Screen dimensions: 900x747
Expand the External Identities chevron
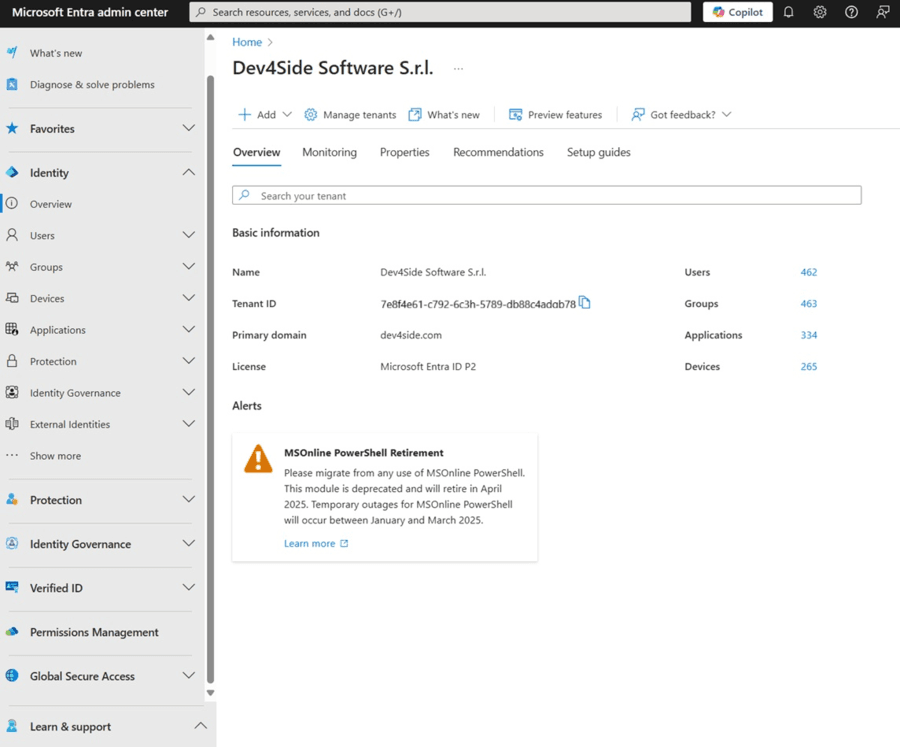189,423
